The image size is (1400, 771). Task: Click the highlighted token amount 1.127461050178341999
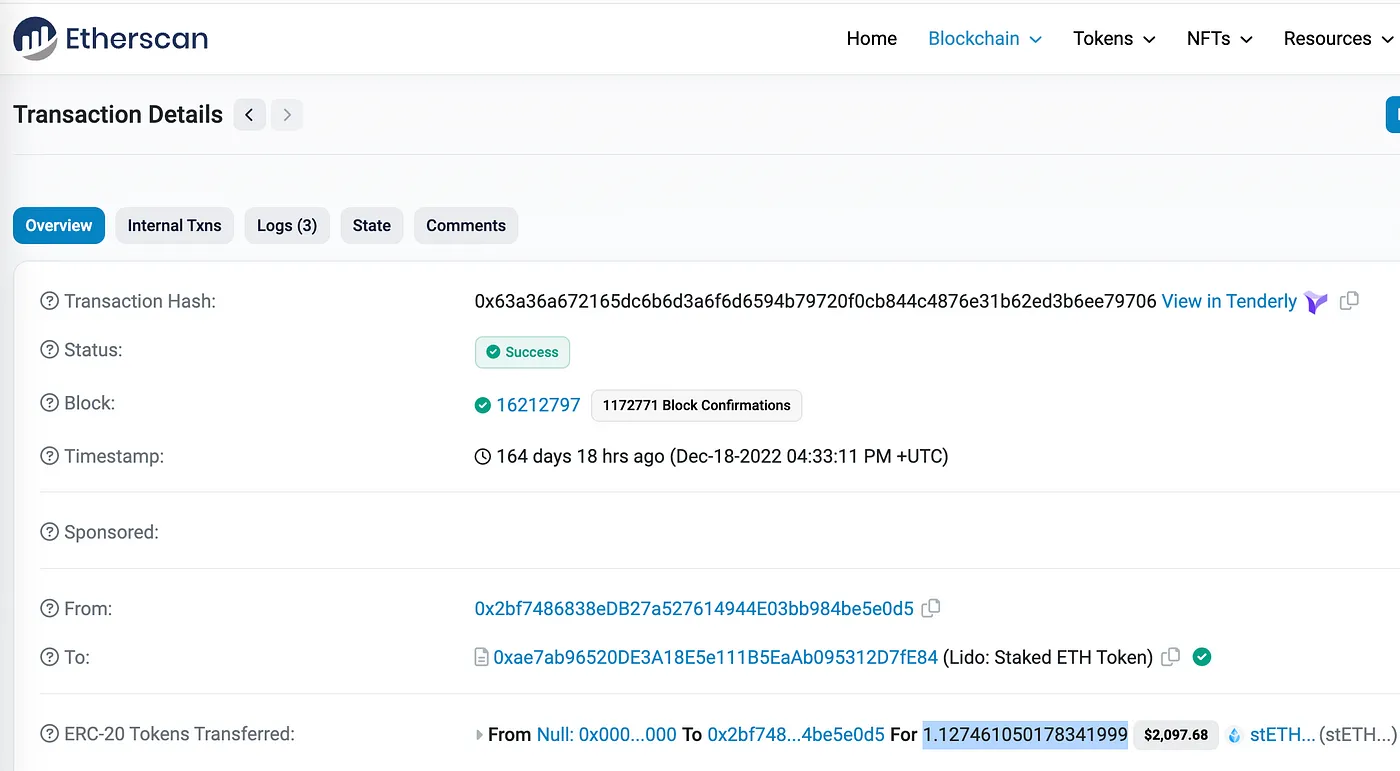point(1024,735)
